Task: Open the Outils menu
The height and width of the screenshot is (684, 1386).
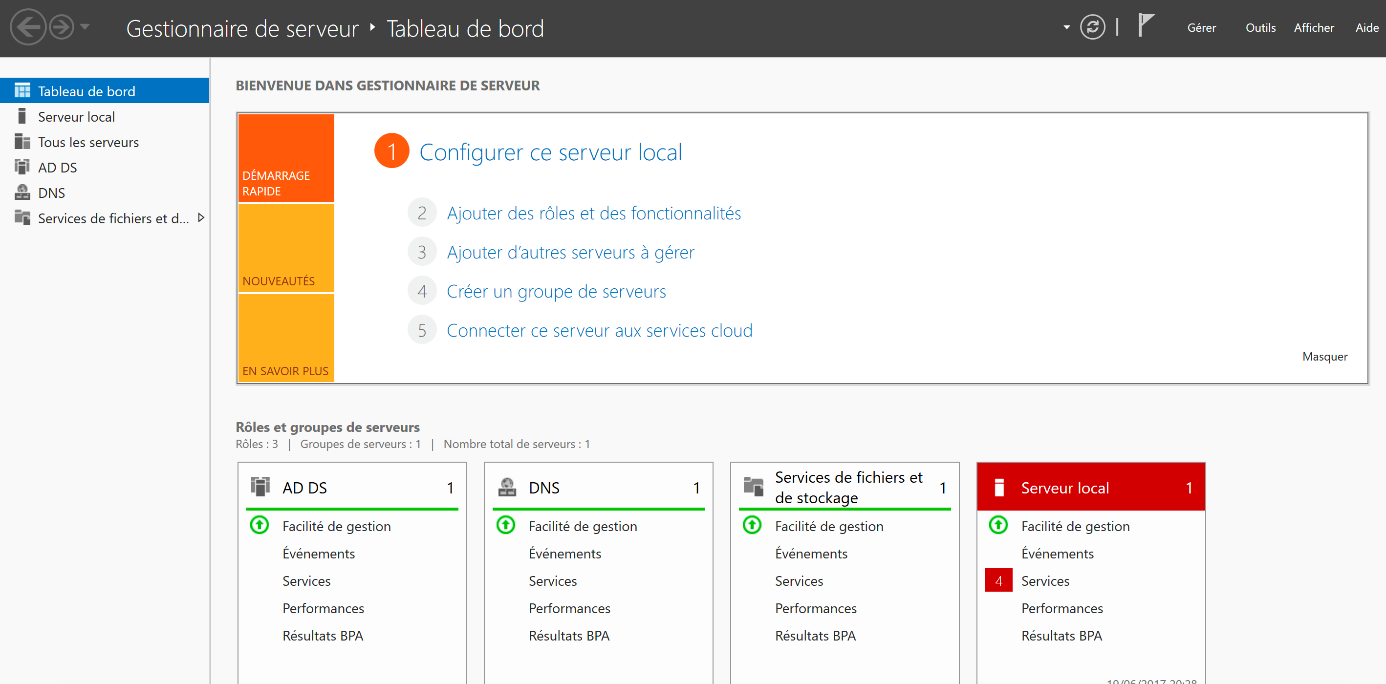Action: tap(1260, 28)
